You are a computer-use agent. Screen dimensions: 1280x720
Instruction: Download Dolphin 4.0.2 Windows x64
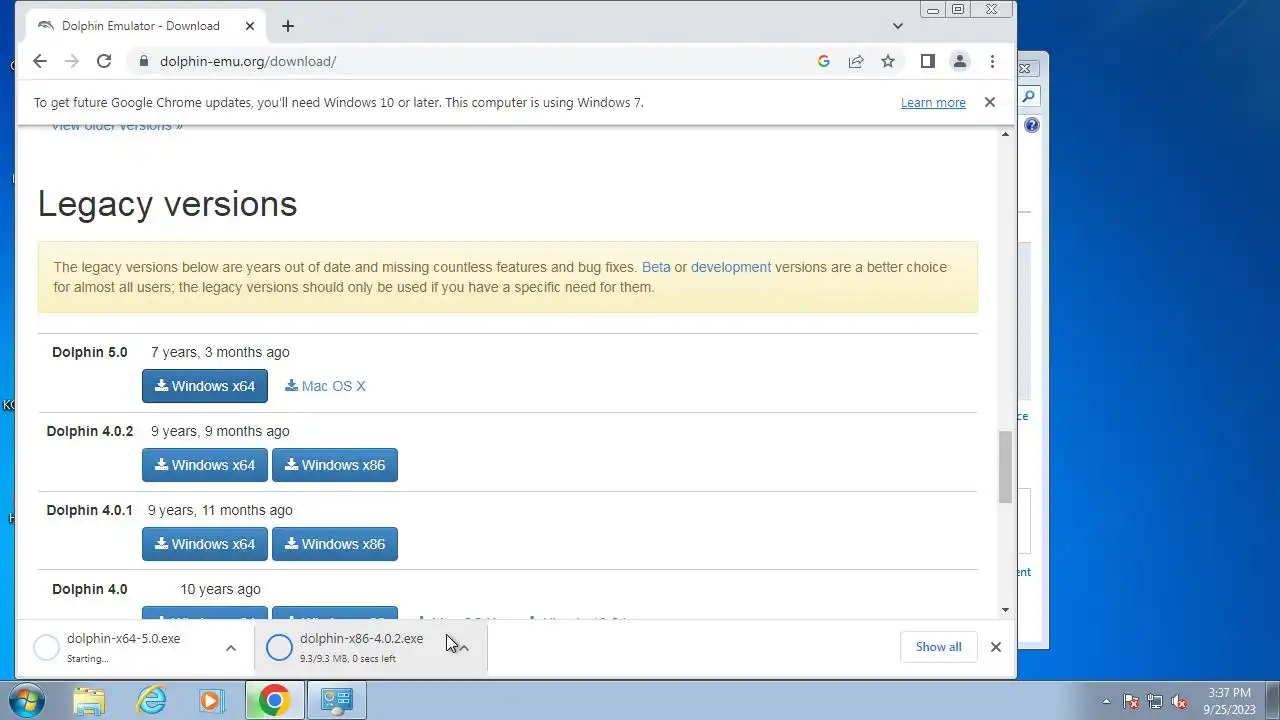tap(205, 465)
